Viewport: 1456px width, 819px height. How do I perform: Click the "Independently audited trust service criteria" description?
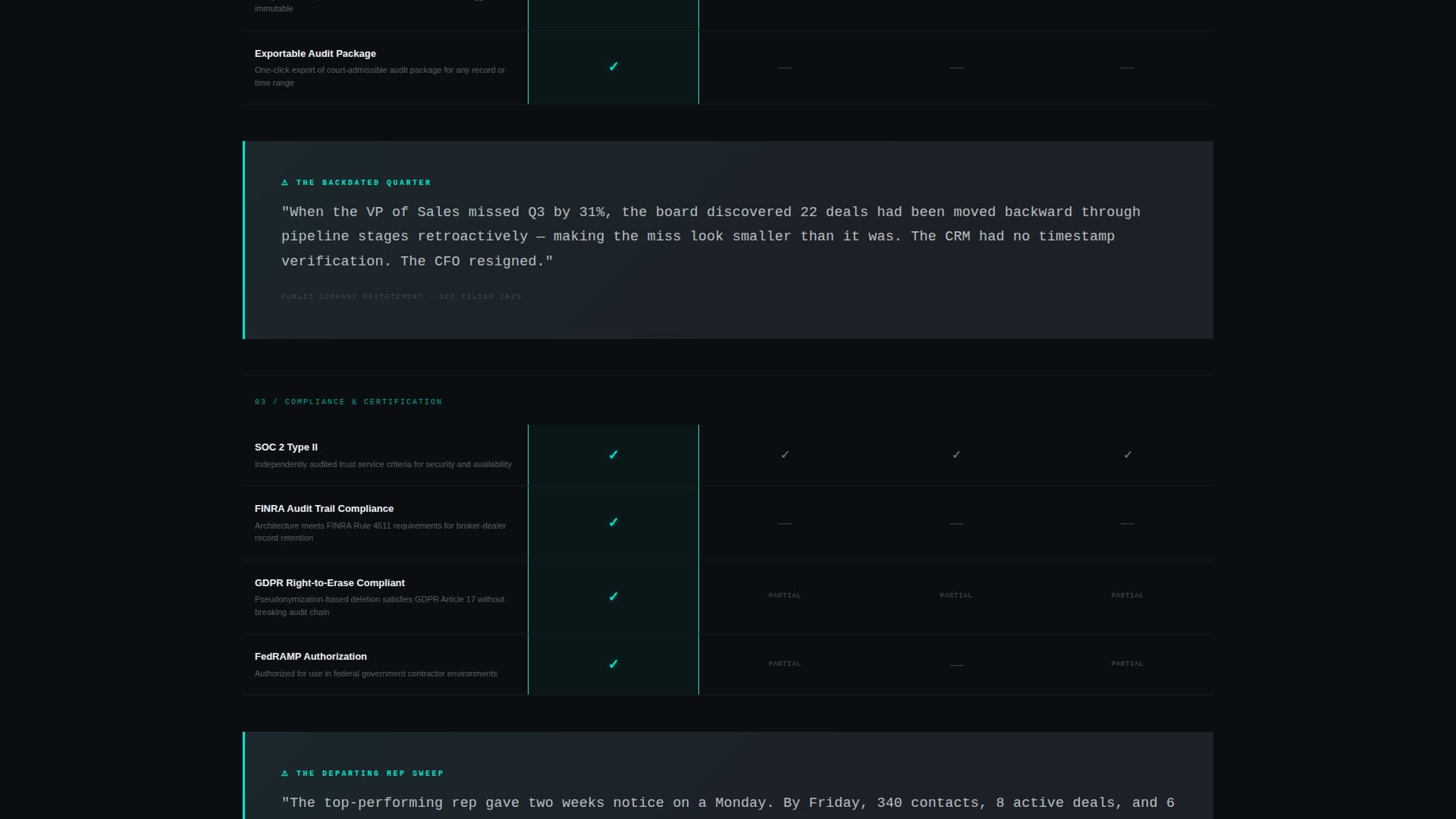pyautogui.click(x=383, y=464)
